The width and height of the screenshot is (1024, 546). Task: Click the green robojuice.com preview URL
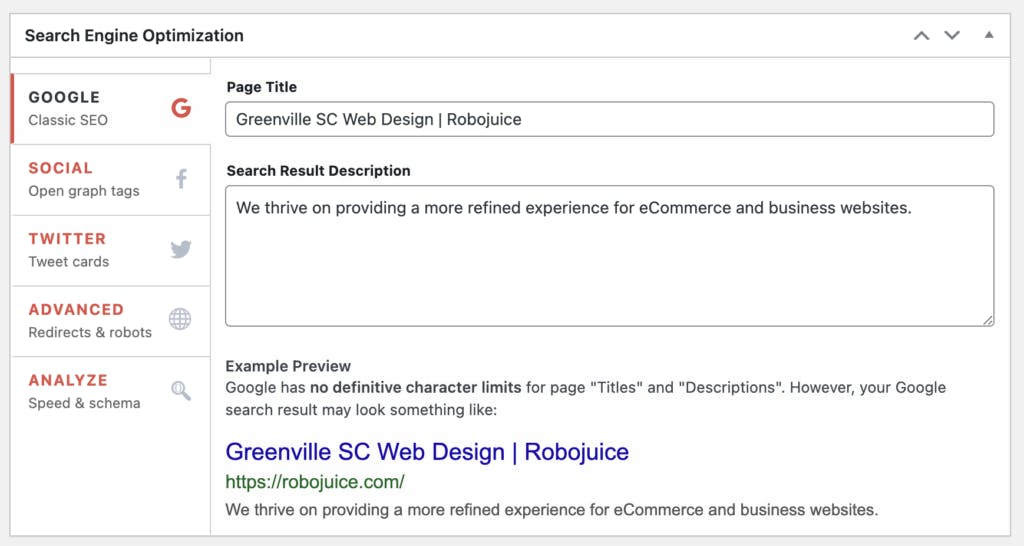[315, 482]
